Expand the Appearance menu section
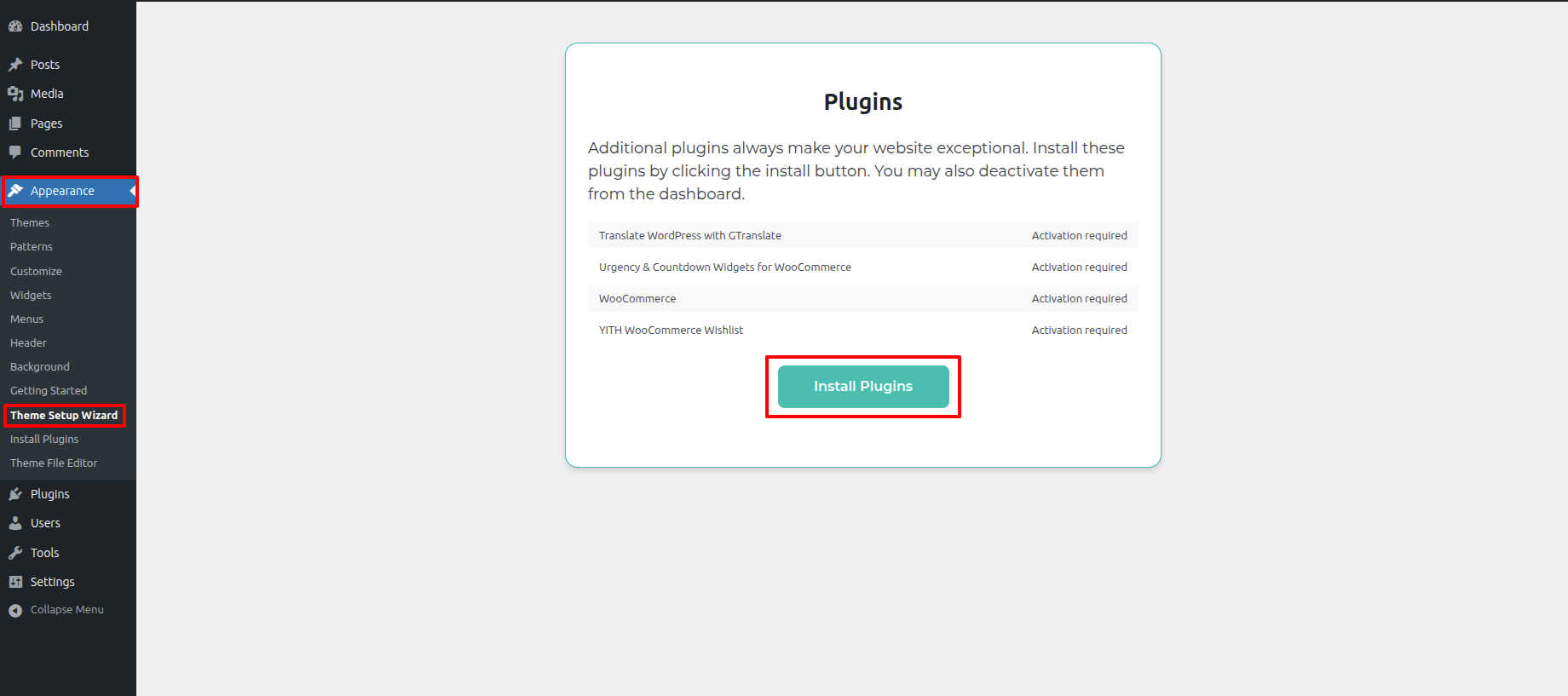This screenshot has width=1568, height=696. [x=62, y=191]
